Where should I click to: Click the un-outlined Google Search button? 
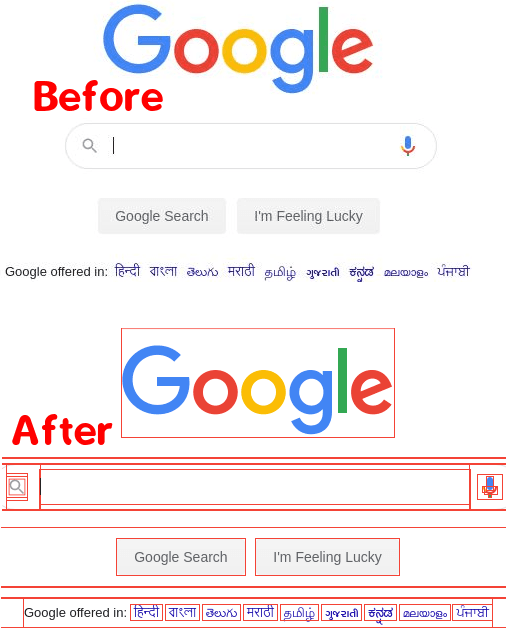tap(162, 216)
